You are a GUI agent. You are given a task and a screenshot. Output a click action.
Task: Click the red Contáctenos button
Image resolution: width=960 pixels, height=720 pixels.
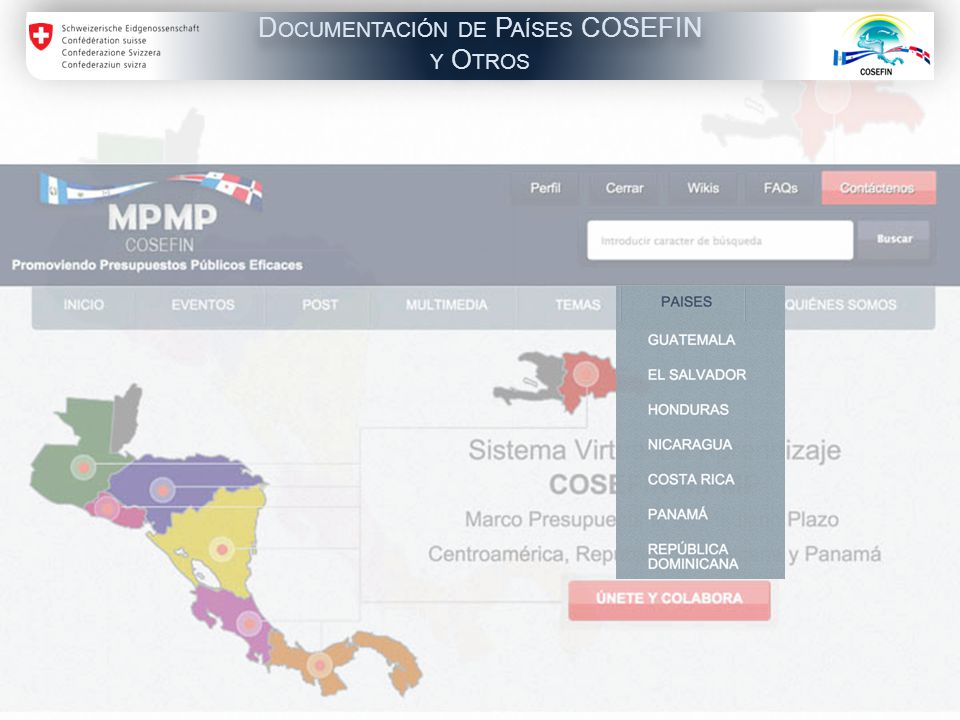tap(878, 188)
